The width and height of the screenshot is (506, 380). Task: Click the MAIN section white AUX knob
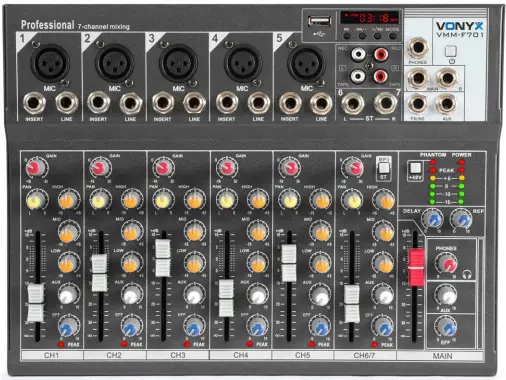[x=447, y=295]
